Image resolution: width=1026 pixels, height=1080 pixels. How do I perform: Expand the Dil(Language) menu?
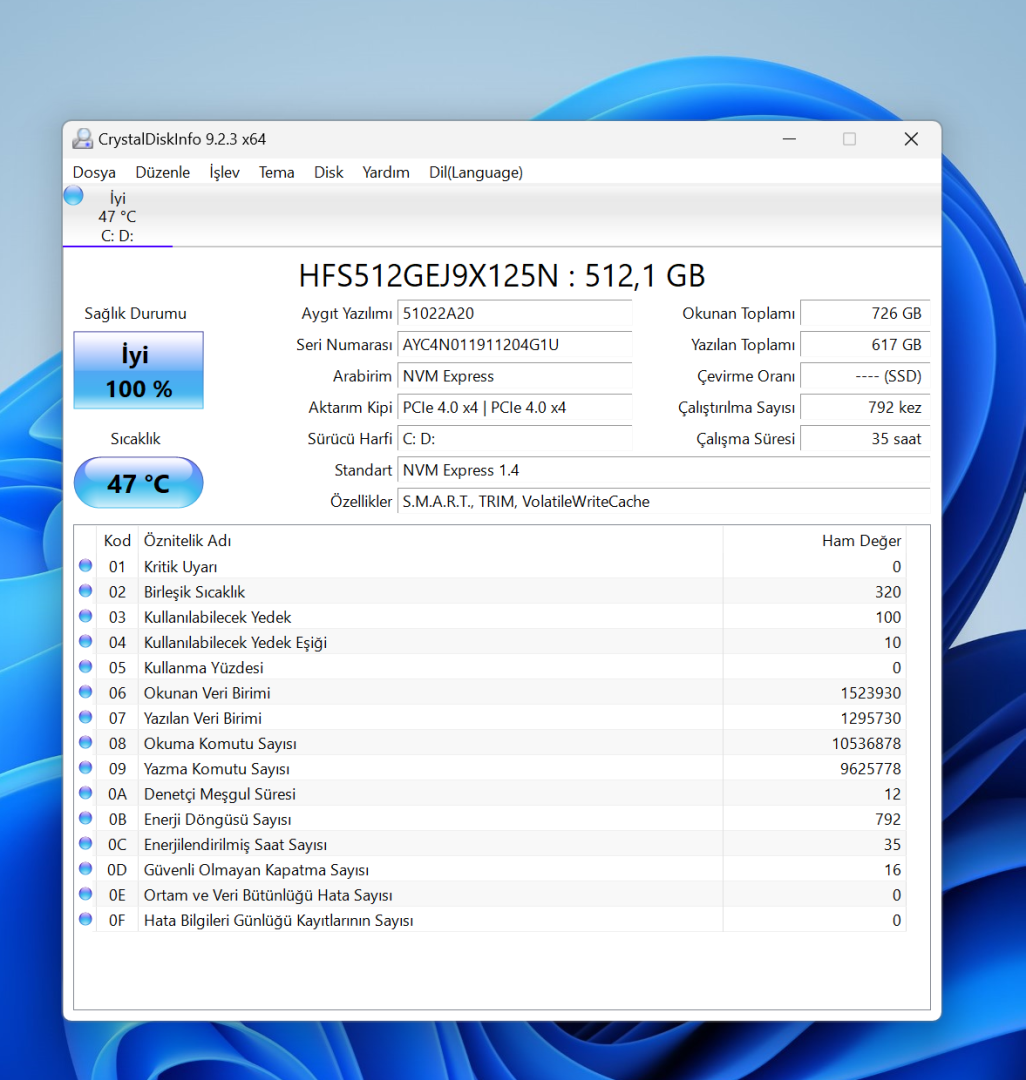click(475, 172)
